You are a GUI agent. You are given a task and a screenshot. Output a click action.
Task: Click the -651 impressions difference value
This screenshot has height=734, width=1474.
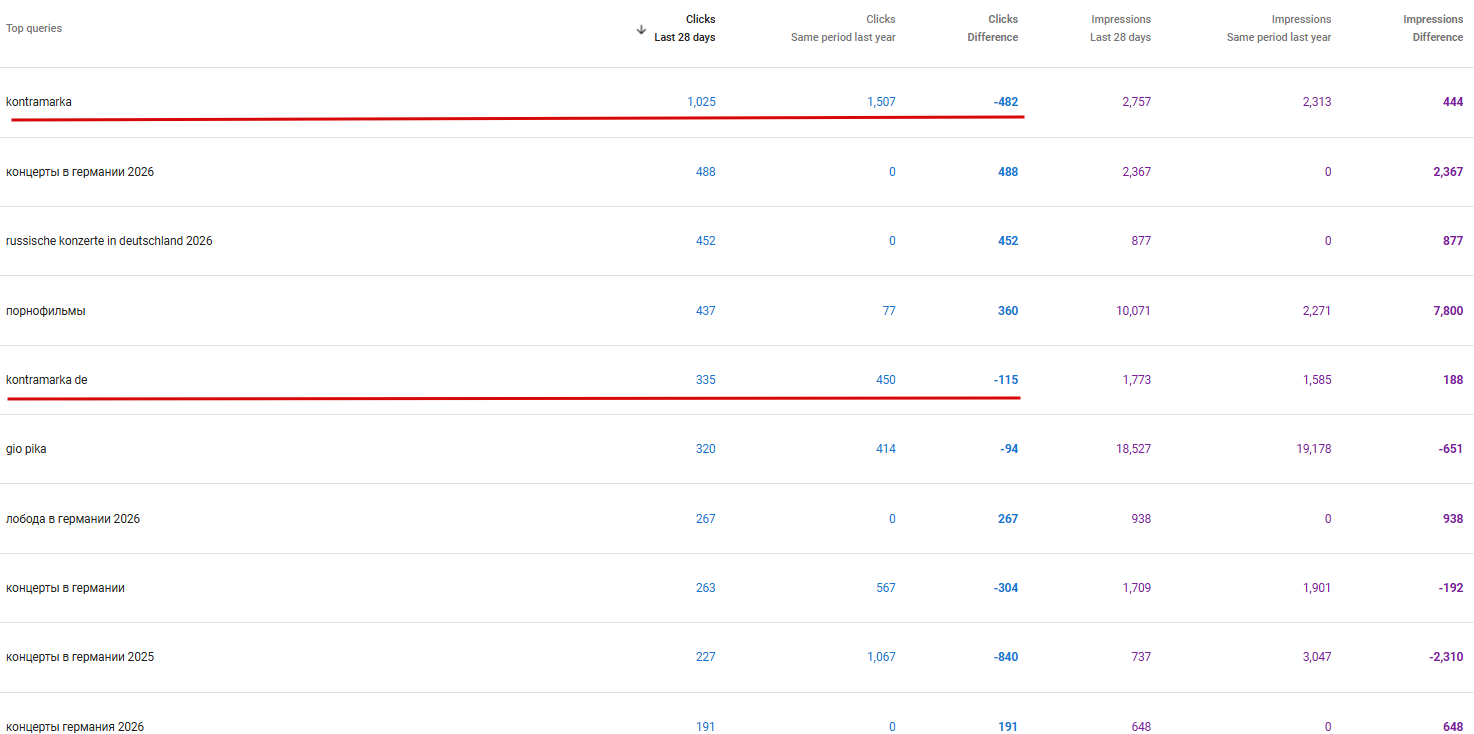click(1451, 449)
